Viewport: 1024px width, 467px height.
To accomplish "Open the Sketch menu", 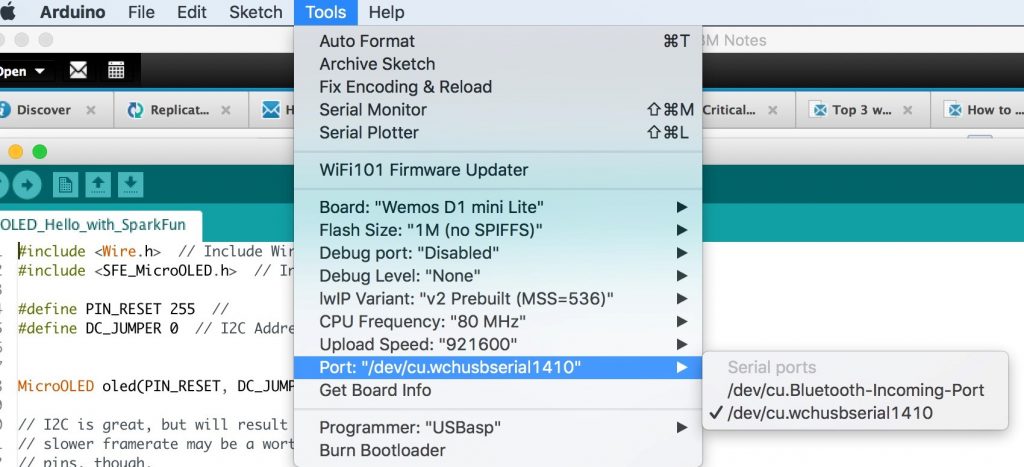I will 256,12.
